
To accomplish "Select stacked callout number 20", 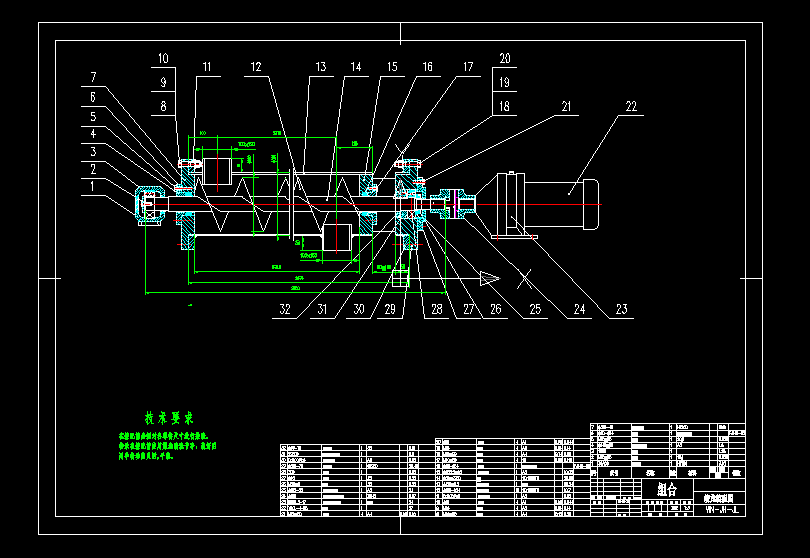I will pos(505,58).
